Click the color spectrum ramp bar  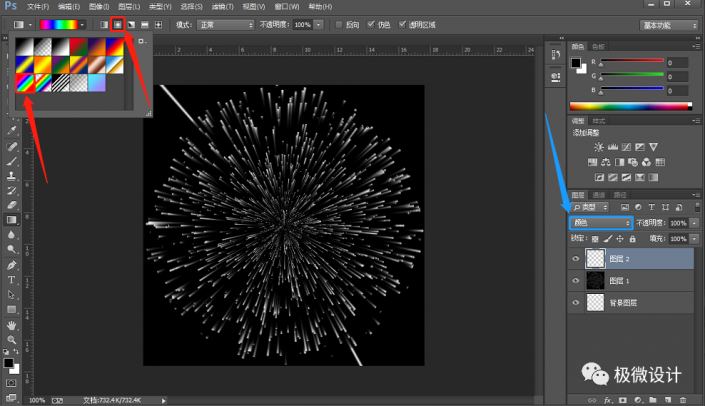(x=629, y=105)
